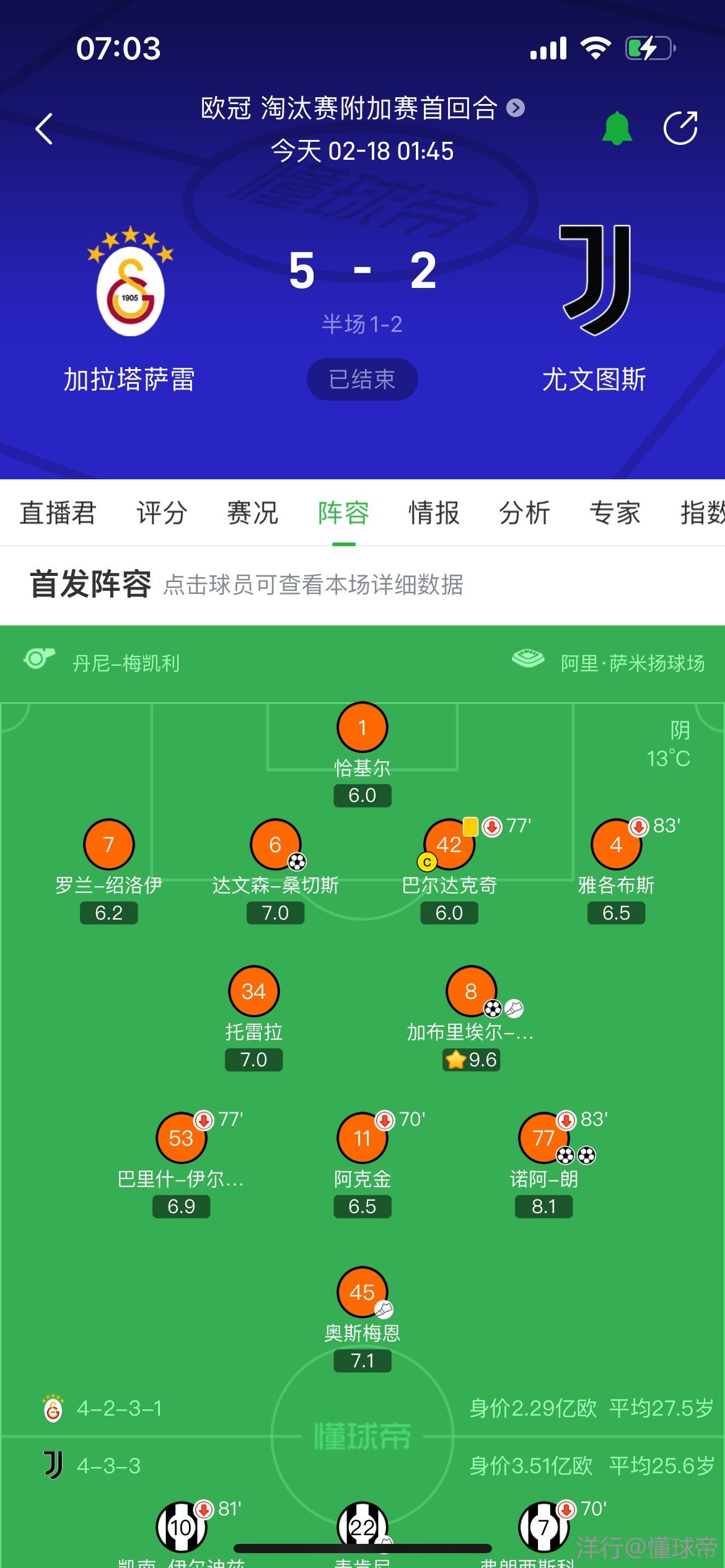Tap the 已结束 match status button
The image size is (725, 1568).
[362, 379]
